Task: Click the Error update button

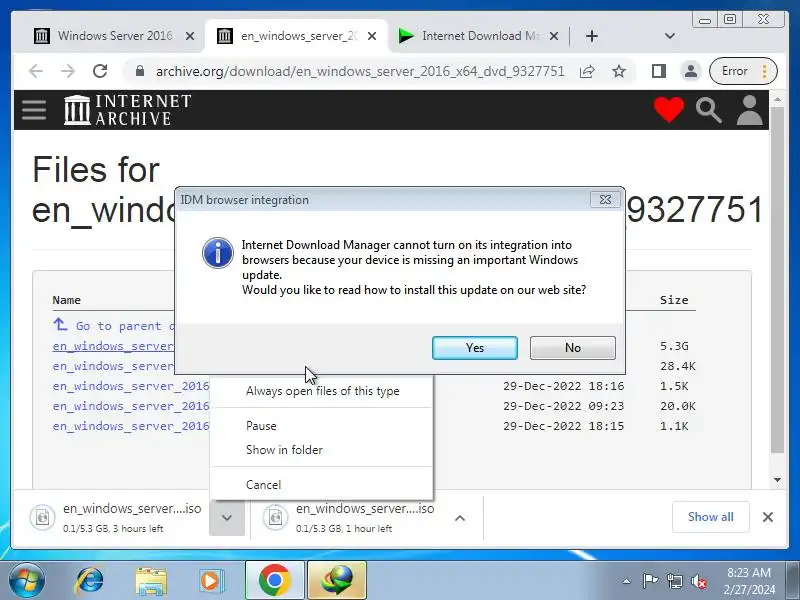Action: [743, 71]
